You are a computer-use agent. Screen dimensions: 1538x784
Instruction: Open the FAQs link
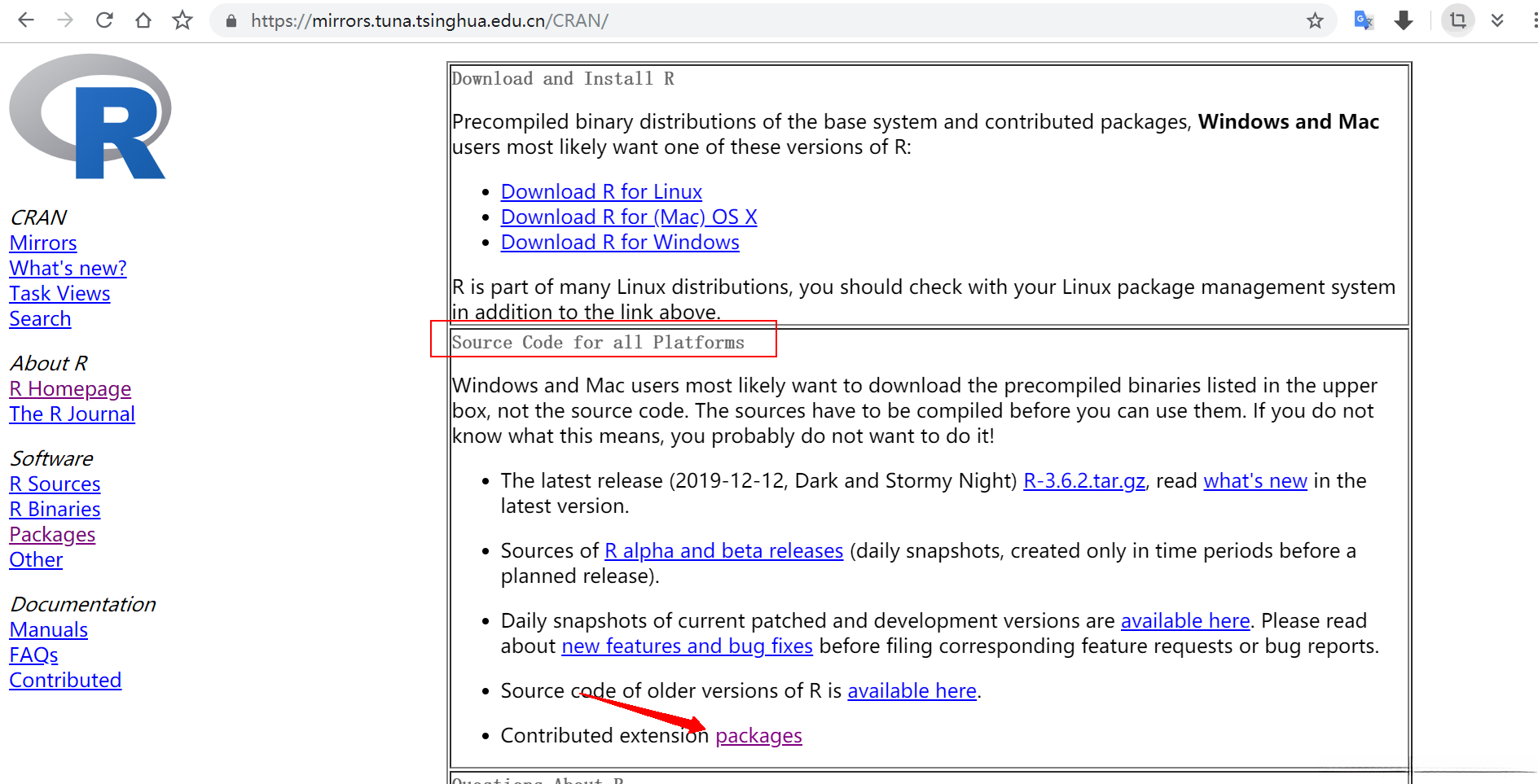34,655
